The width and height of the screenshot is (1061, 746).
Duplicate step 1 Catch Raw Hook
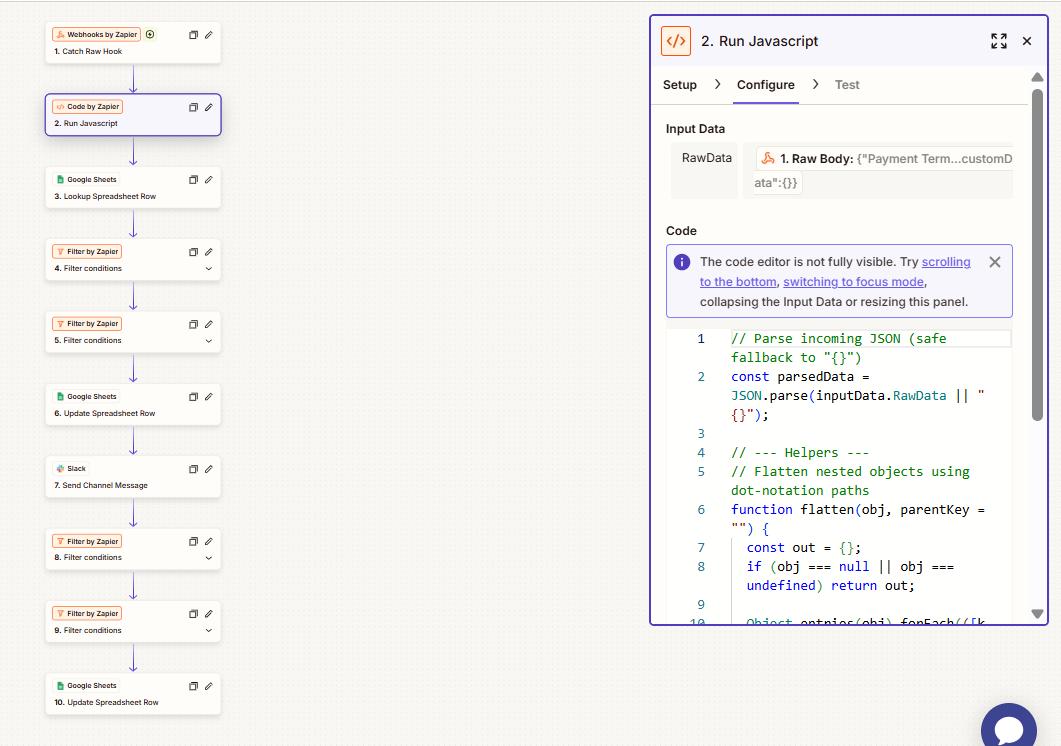click(193, 35)
